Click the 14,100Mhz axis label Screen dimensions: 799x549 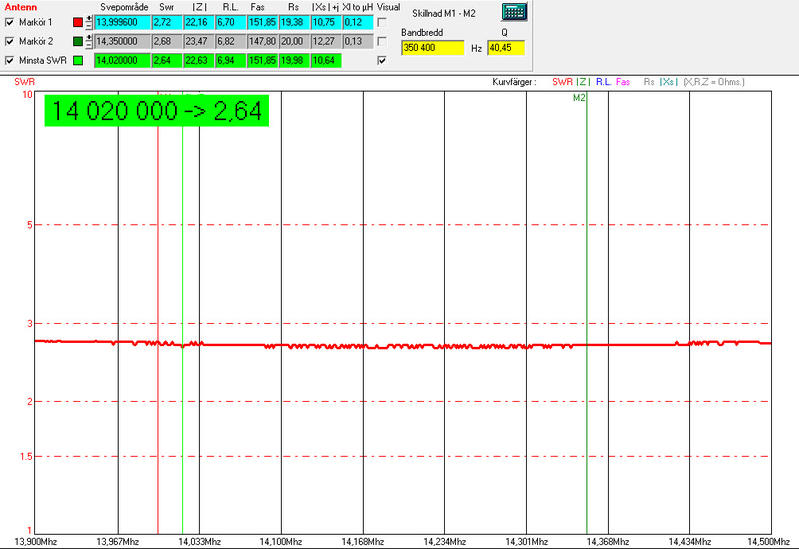[x=281, y=541]
